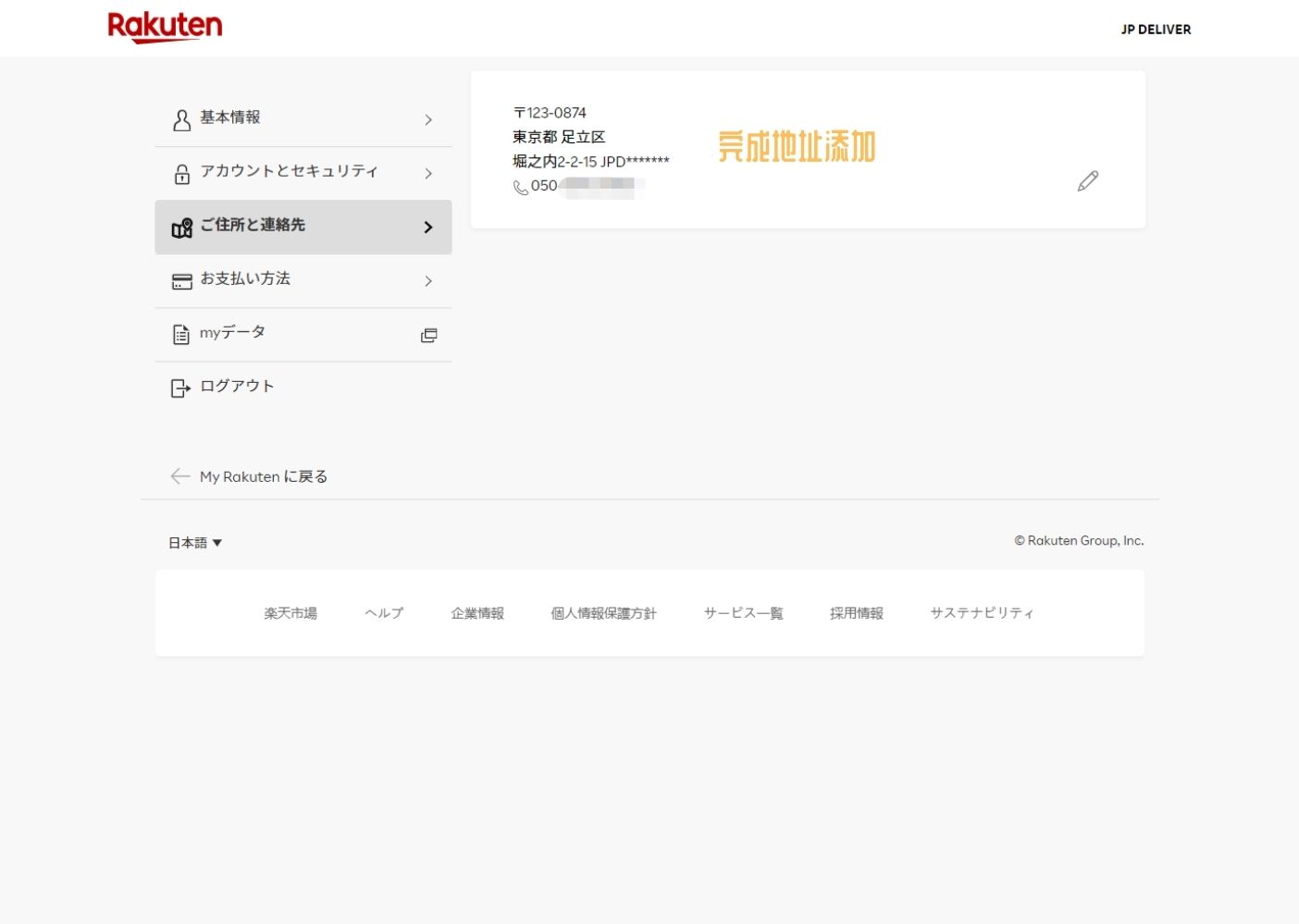Open 楽天市場 from the footer
The height and width of the screenshot is (924, 1299).
coord(290,612)
